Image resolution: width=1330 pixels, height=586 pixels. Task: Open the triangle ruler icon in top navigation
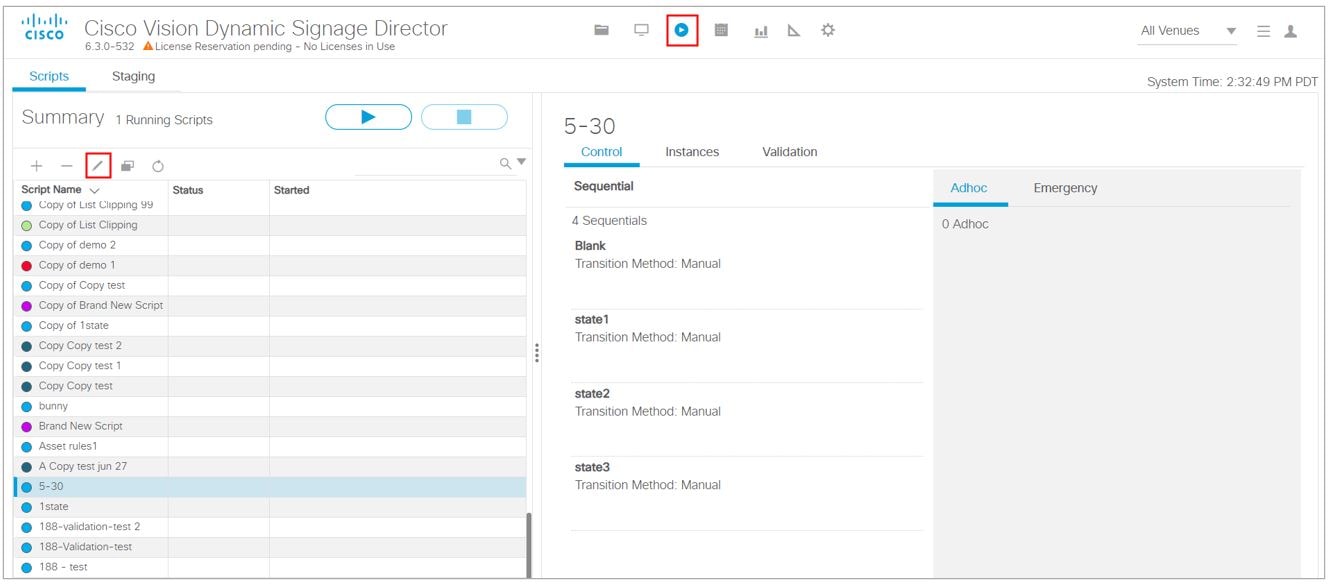pos(794,31)
